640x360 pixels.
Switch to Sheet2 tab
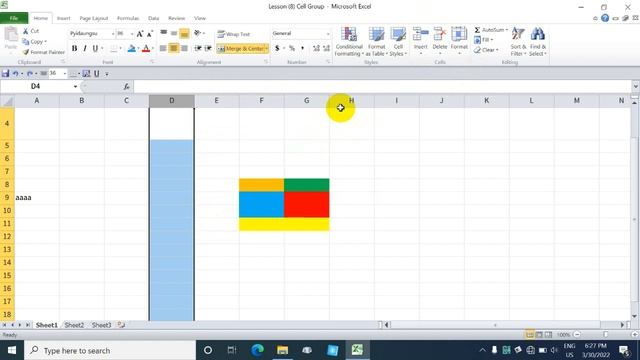click(x=74, y=325)
